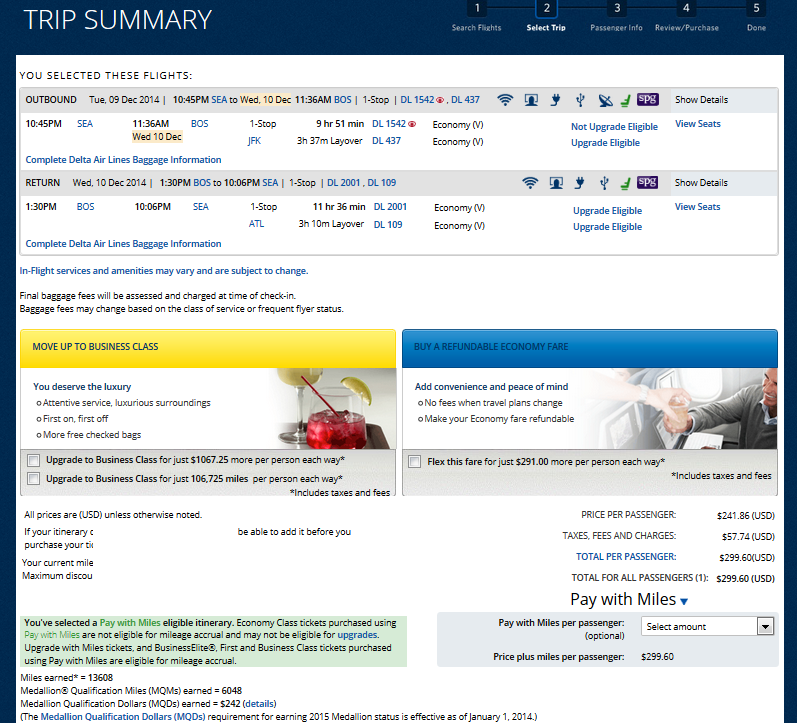Open the Pay with Miles 'Select amount' dropdown
Image resolution: width=797 pixels, height=723 pixels.
709,626
